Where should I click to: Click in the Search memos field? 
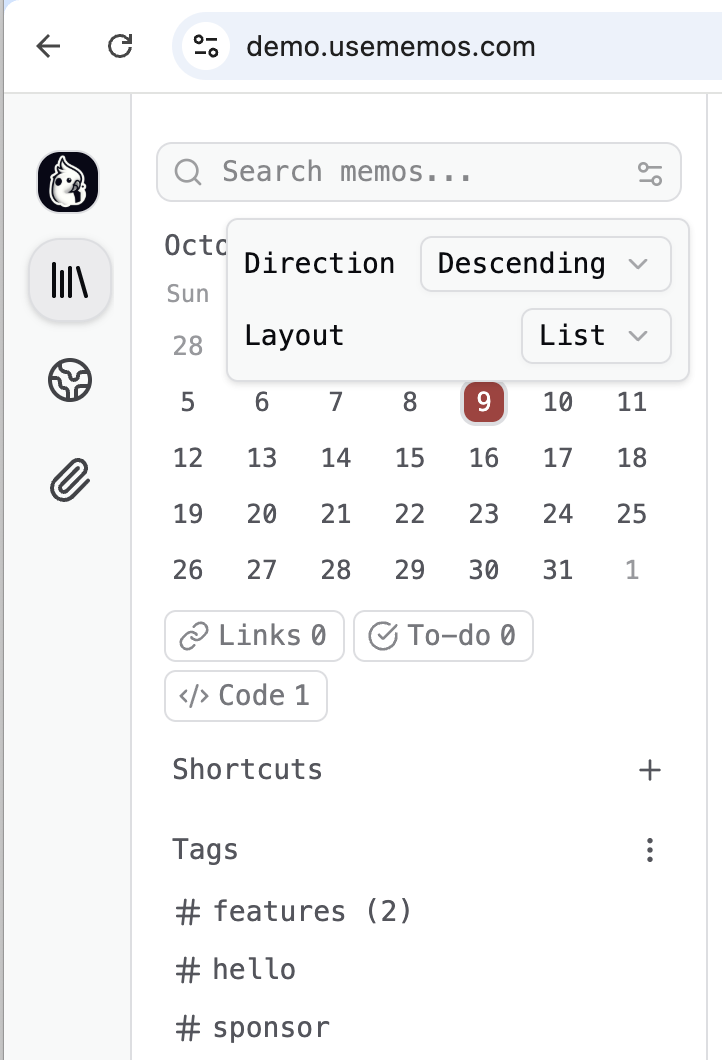point(420,172)
